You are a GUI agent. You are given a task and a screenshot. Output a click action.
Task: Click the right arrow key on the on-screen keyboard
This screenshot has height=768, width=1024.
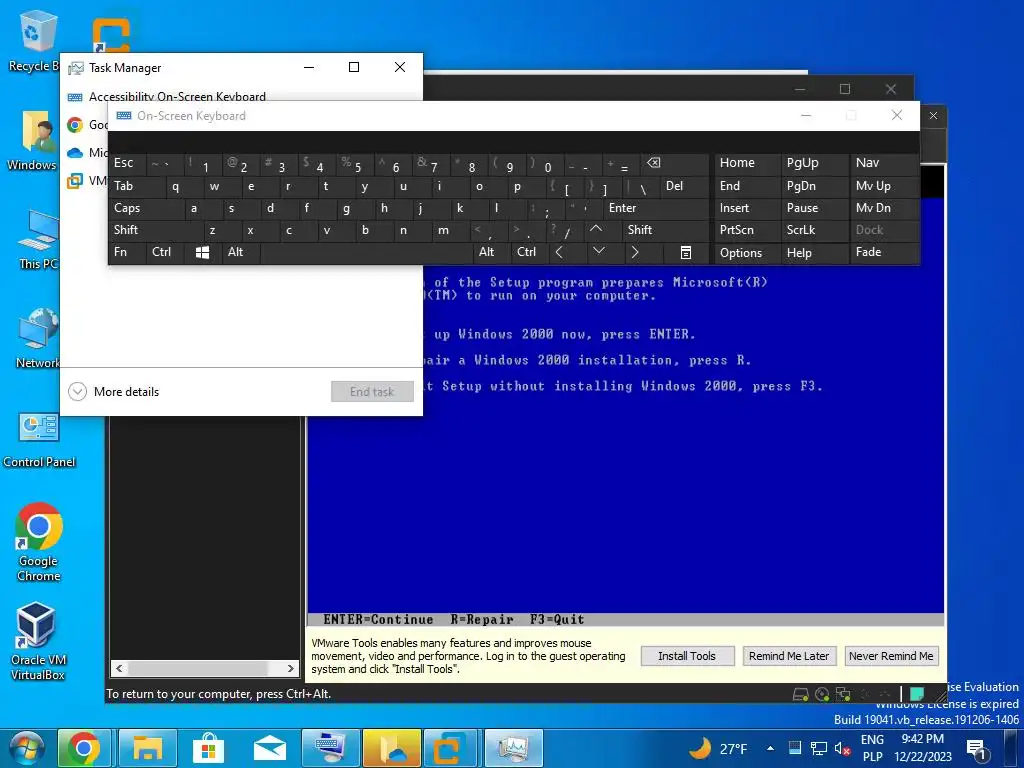coord(635,253)
